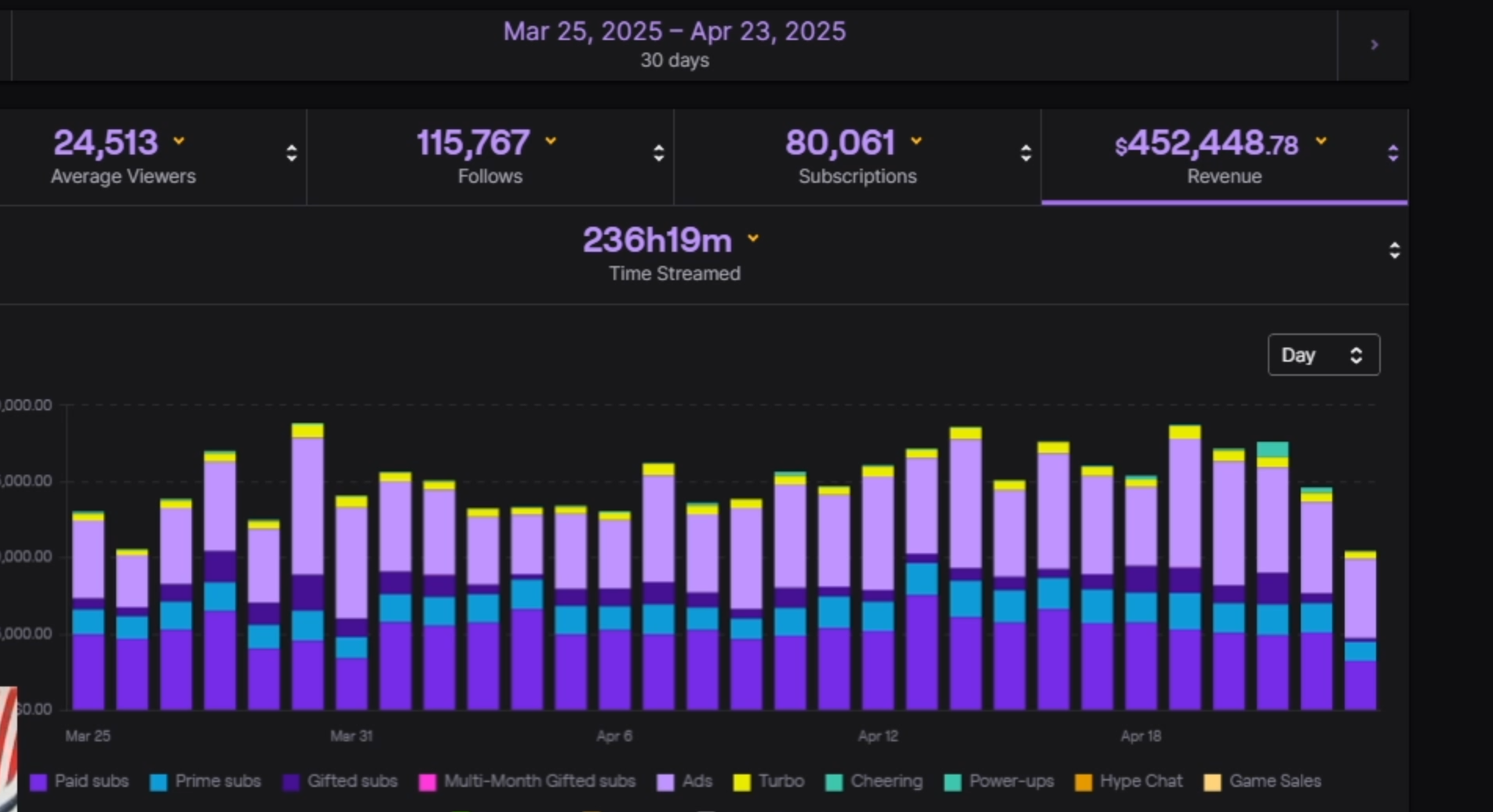The width and height of the screenshot is (1493, 812).
Task: Click the Turbo yellow legend swatch
Action: pos(741,782)
